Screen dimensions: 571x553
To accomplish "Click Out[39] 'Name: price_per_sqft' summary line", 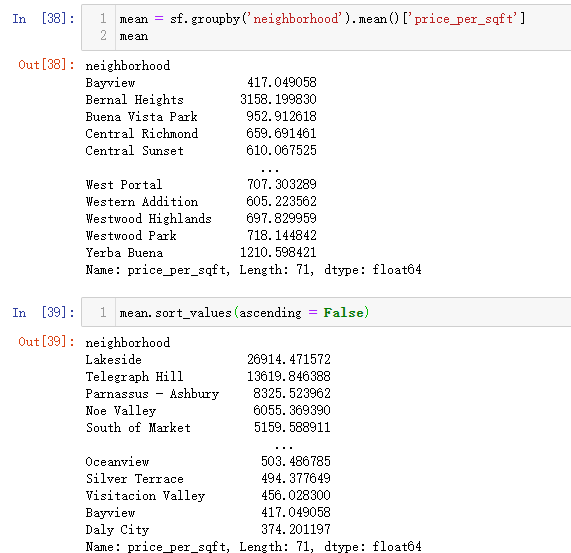I will (253, 546).
